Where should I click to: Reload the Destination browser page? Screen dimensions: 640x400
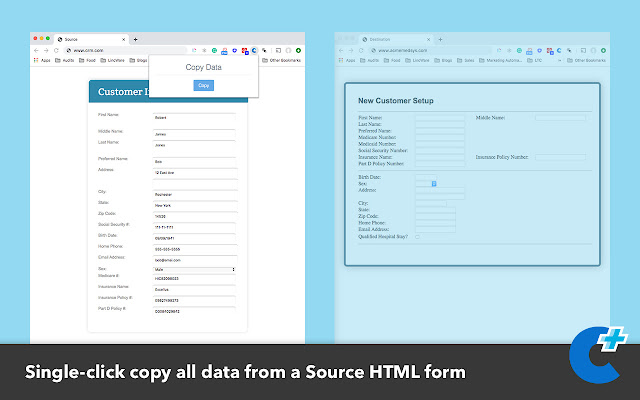tap(363, 49)
